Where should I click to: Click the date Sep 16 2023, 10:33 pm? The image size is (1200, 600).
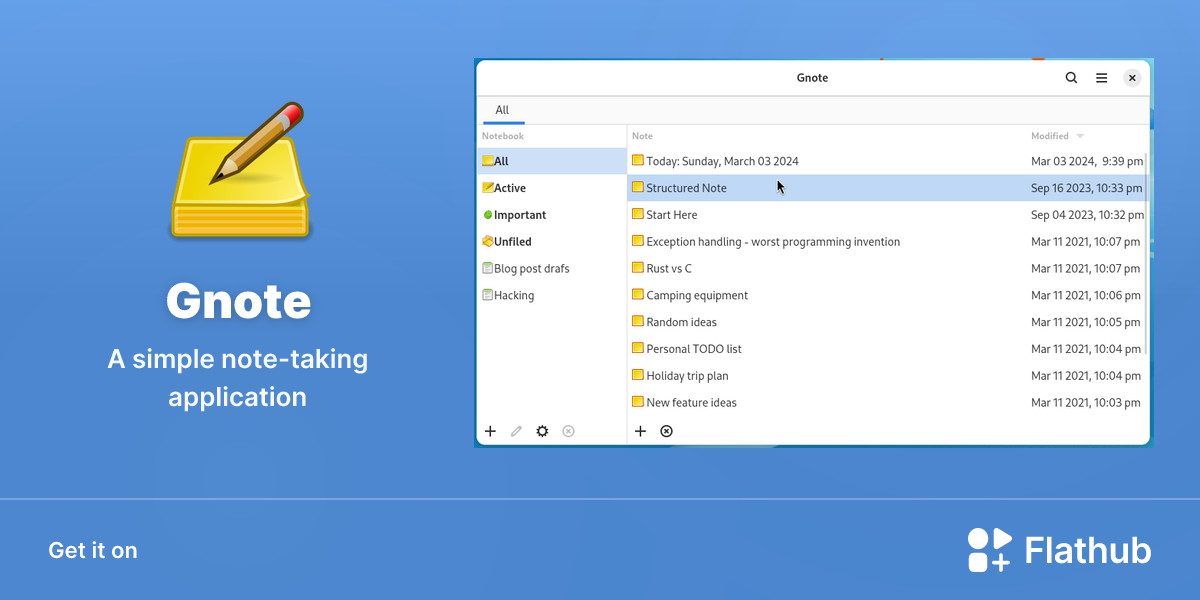tap(1087, 188)
